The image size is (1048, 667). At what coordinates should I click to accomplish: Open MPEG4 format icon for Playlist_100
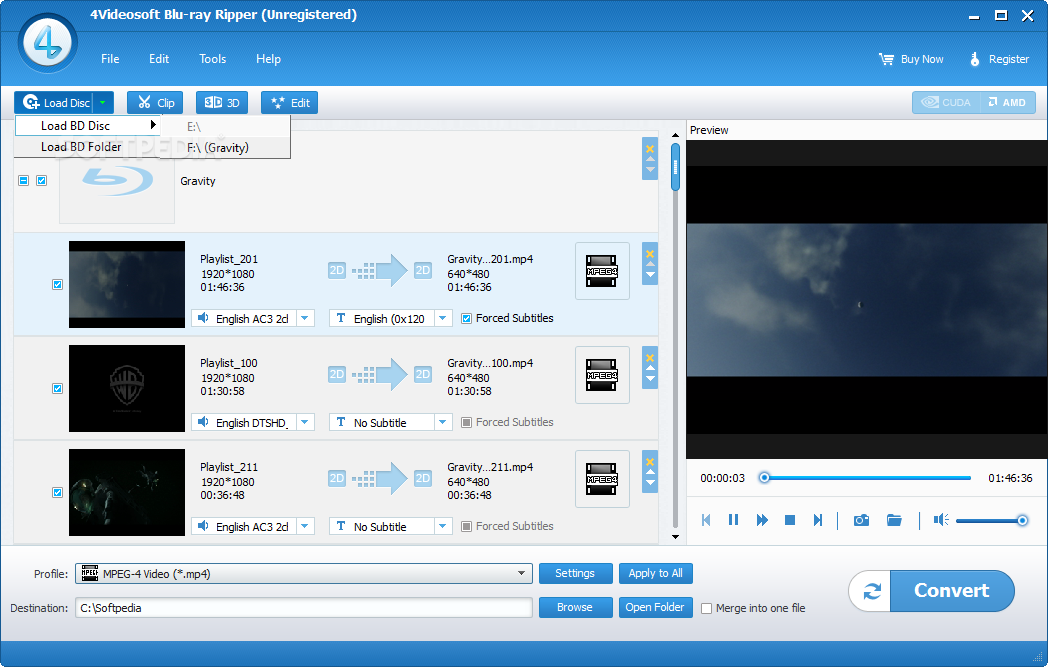click(602, 375)
